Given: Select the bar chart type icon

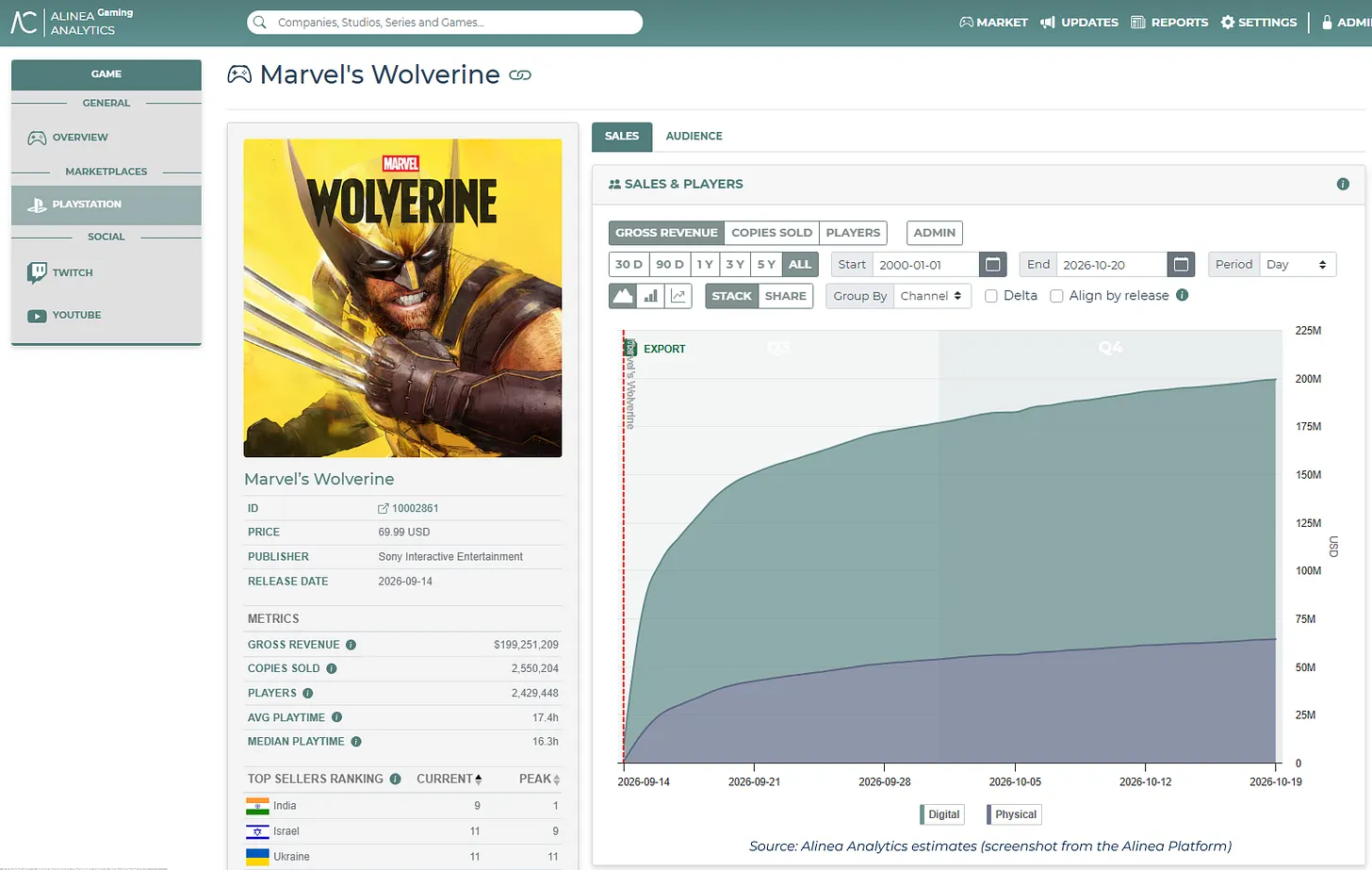Looking at the screenshot, I should click(x=651, y=296).
